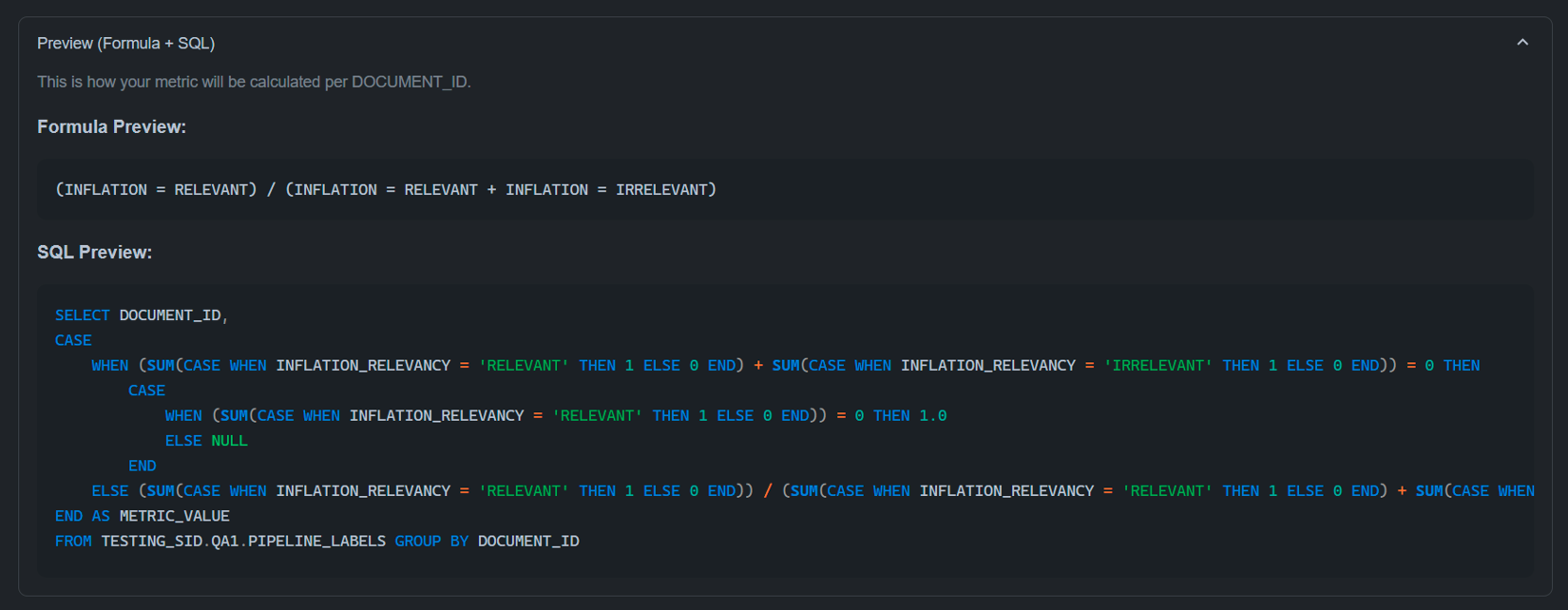Click the division slash in the ELSE line
1568x610 pixels.
click(767, 491)
